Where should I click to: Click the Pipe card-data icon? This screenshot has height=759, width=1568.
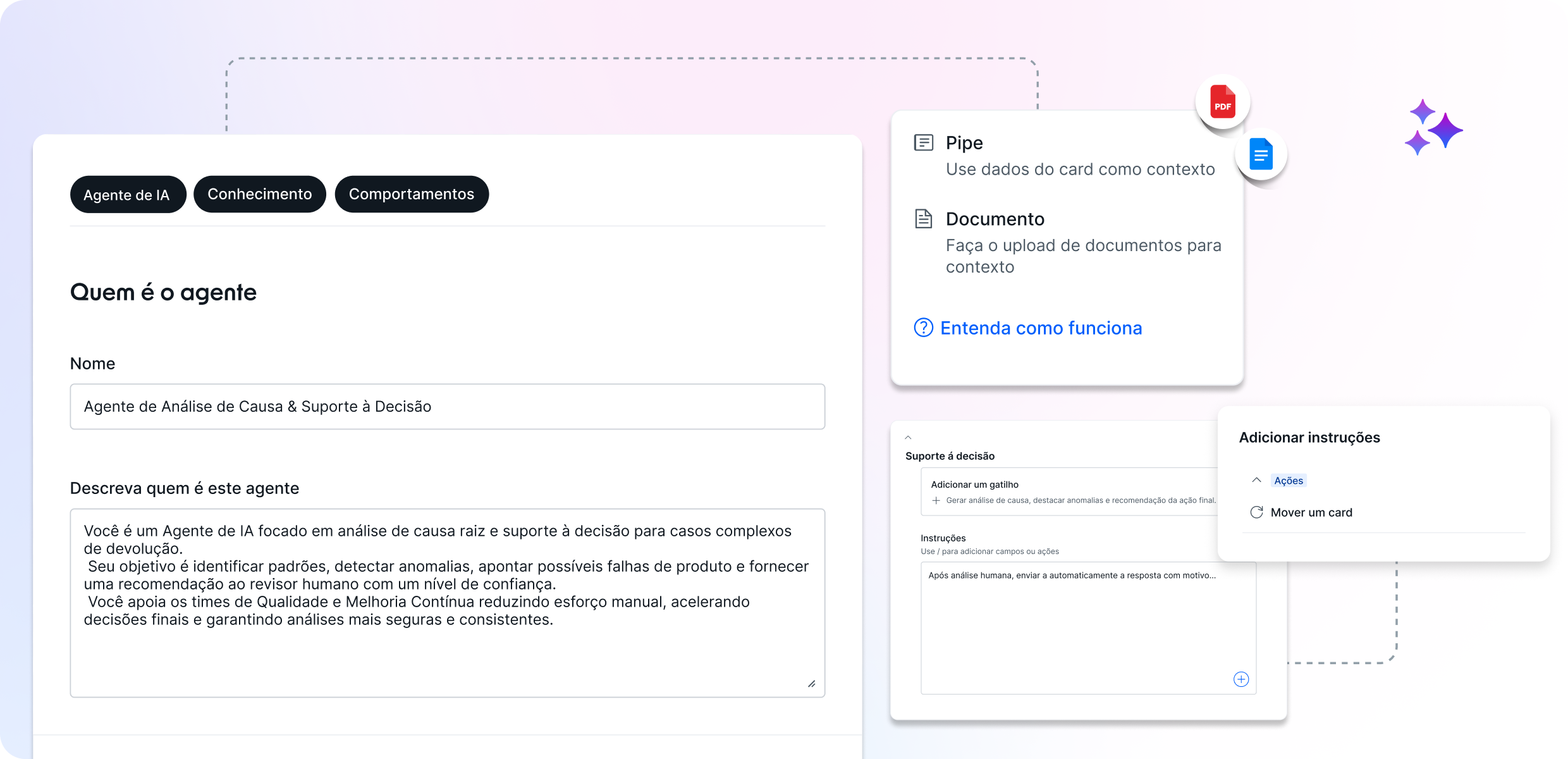point(923,143)
